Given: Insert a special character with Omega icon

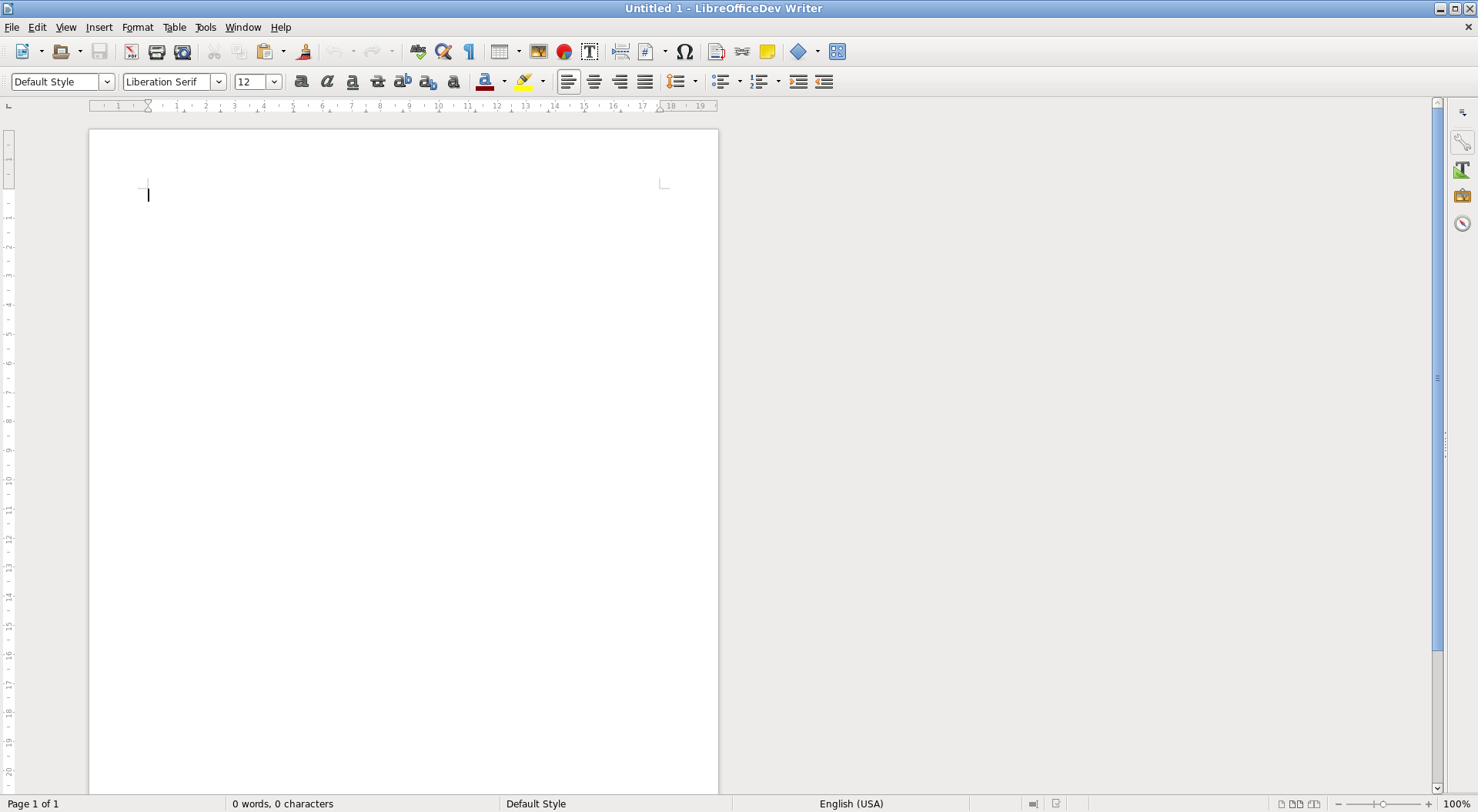Looking at the screenshot, I should pos(684,52).
